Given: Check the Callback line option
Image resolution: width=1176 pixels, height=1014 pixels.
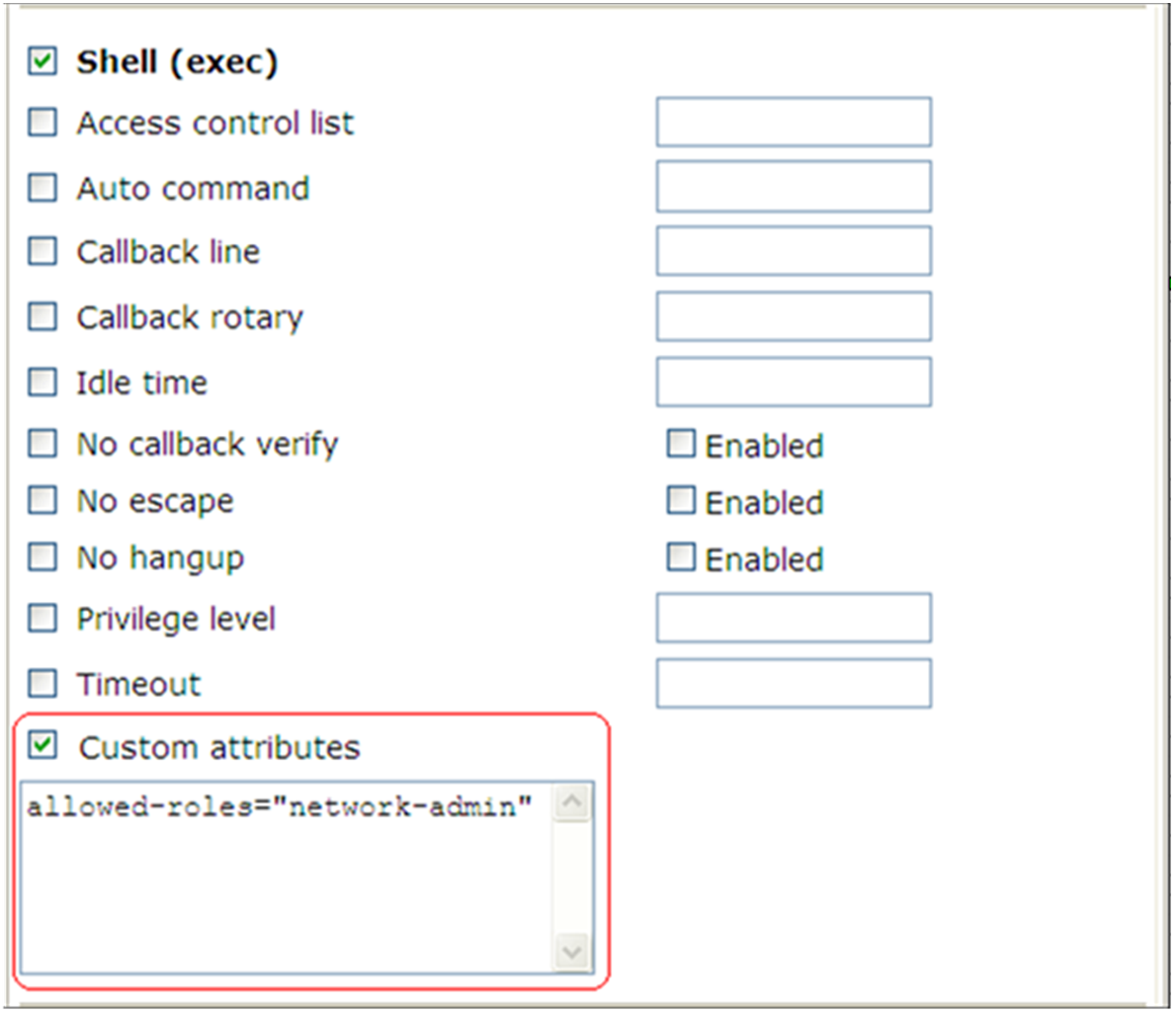Looking at the screenshot, I should (42, 251).
